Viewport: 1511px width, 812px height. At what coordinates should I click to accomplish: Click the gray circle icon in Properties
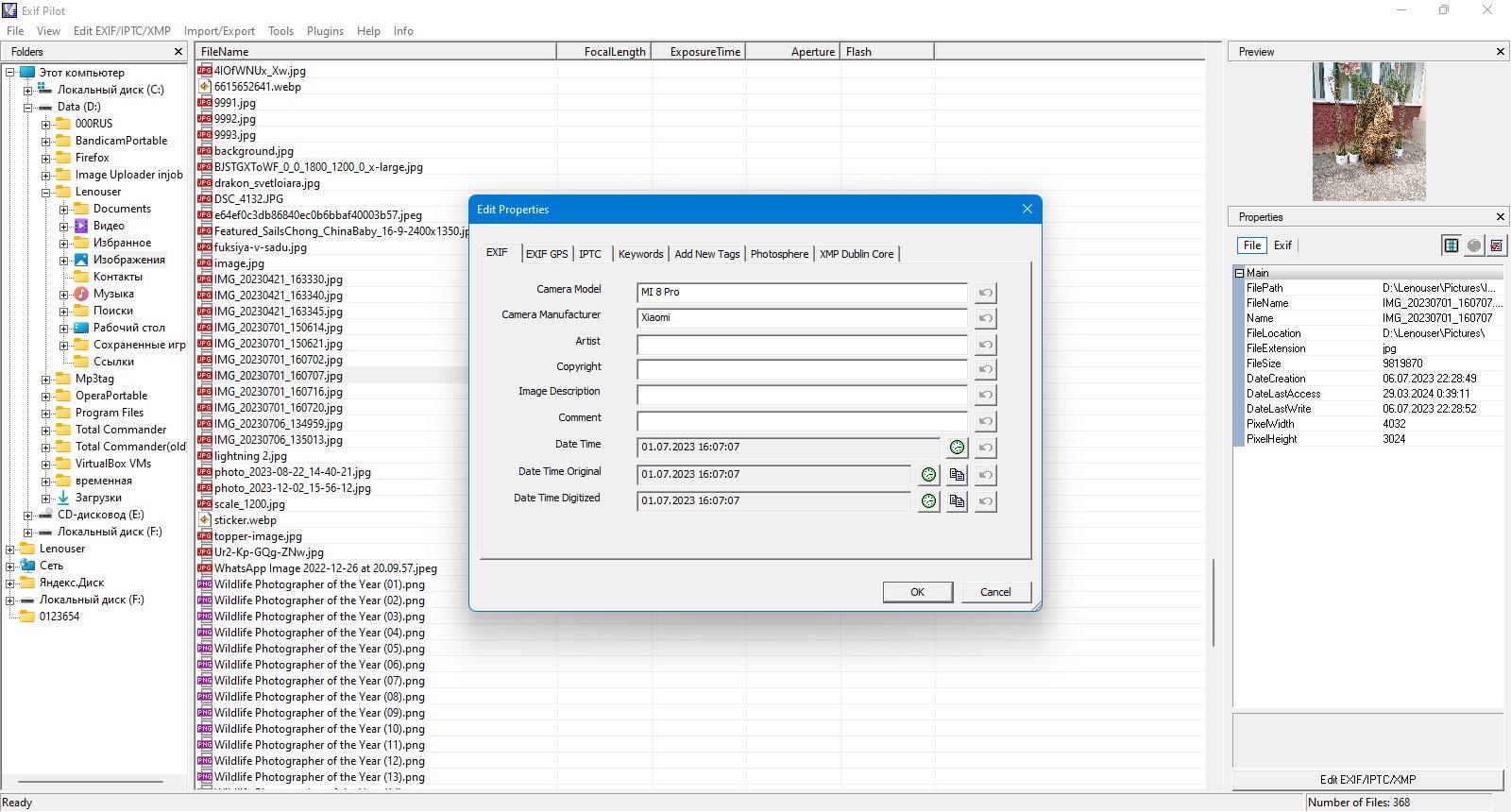click(1474, 245)
